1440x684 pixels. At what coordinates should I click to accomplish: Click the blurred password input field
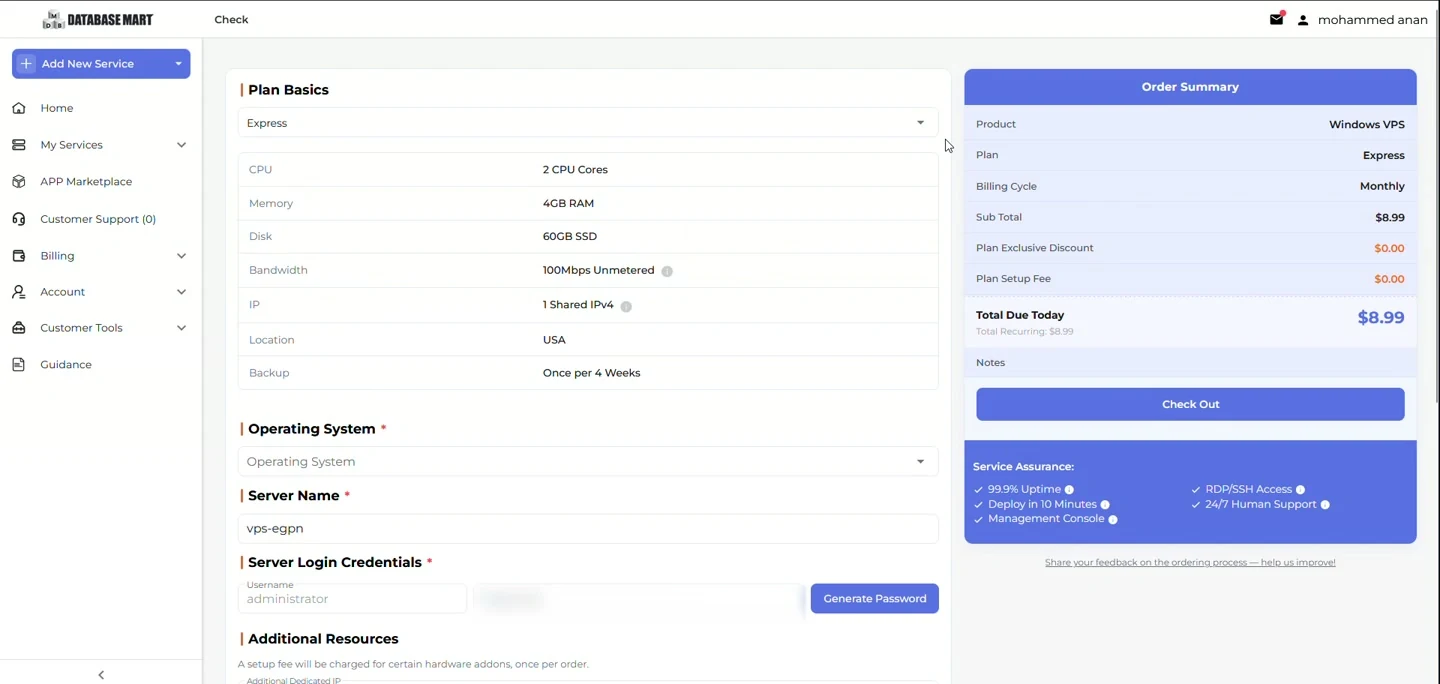pyautogui.click(x=638, y=599)
